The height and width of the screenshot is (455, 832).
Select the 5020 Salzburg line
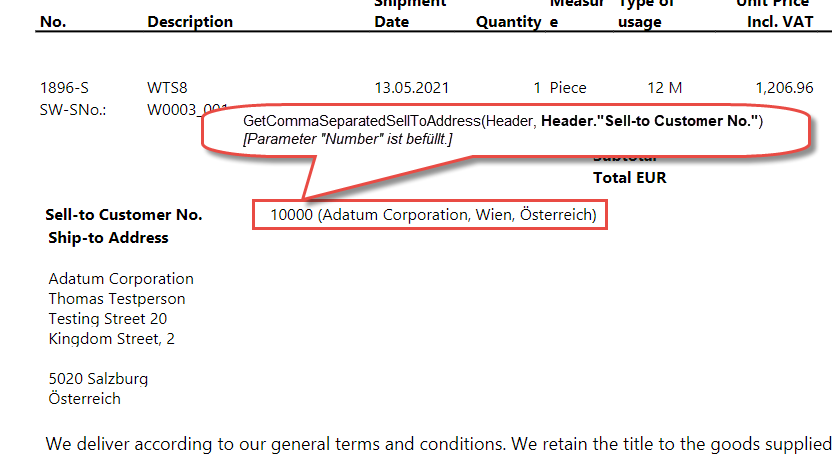point(98,379)
